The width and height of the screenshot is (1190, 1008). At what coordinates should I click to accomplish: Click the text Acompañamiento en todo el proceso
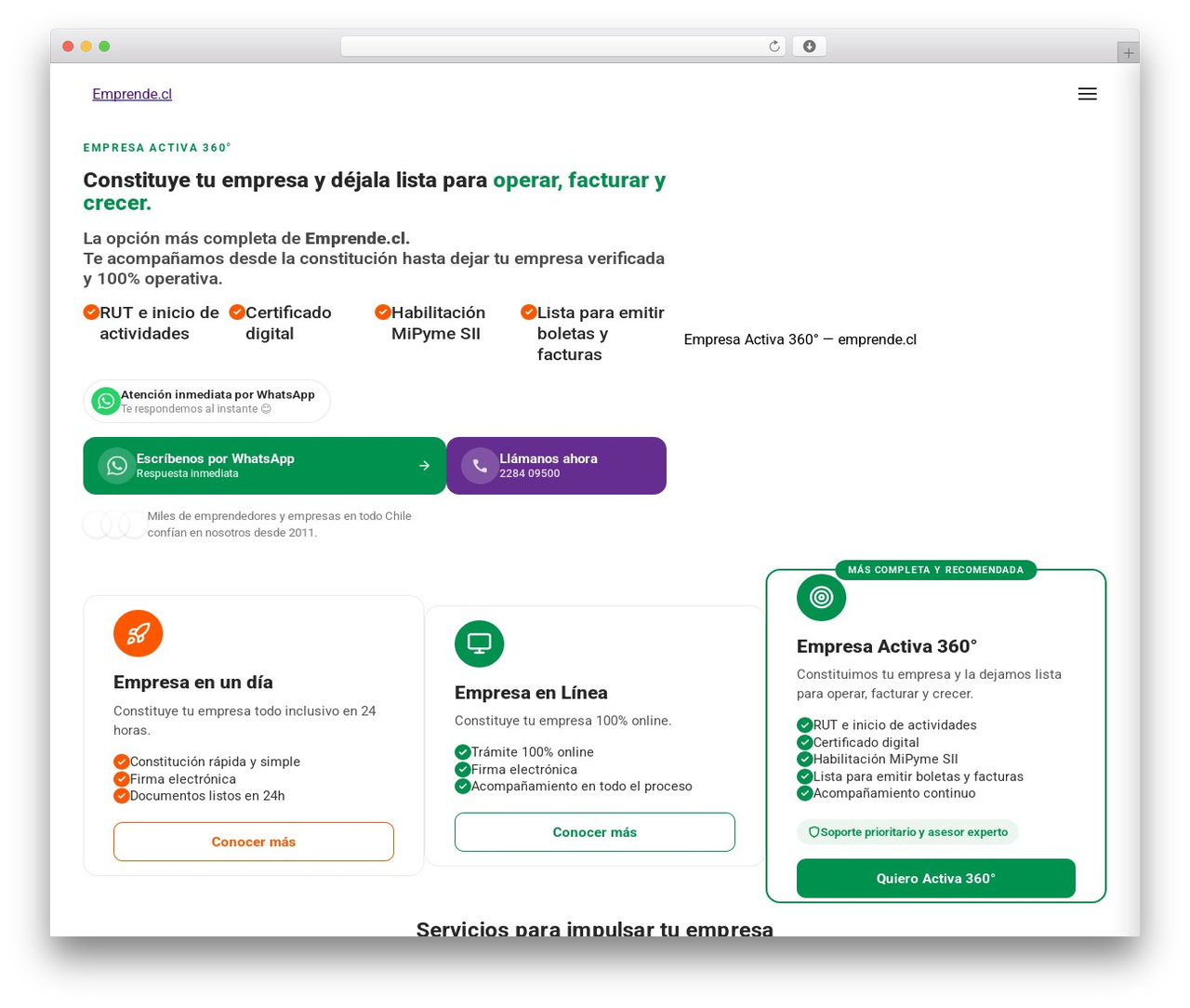582,787
